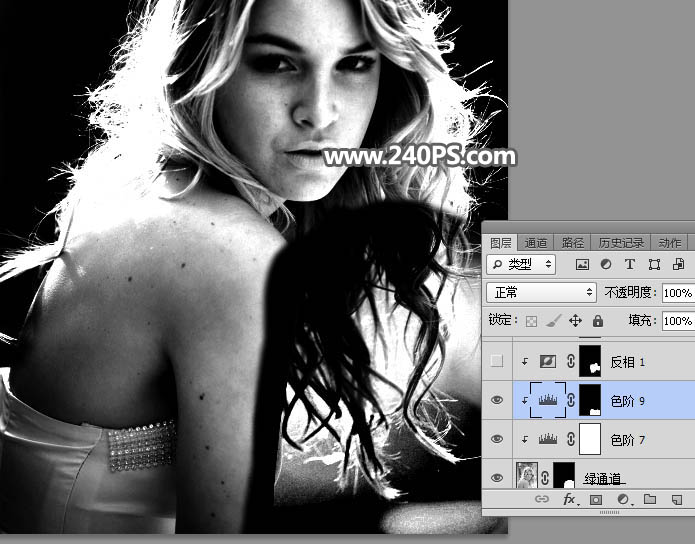
Task: Create a new layer group folder
Action: point(649,498)
